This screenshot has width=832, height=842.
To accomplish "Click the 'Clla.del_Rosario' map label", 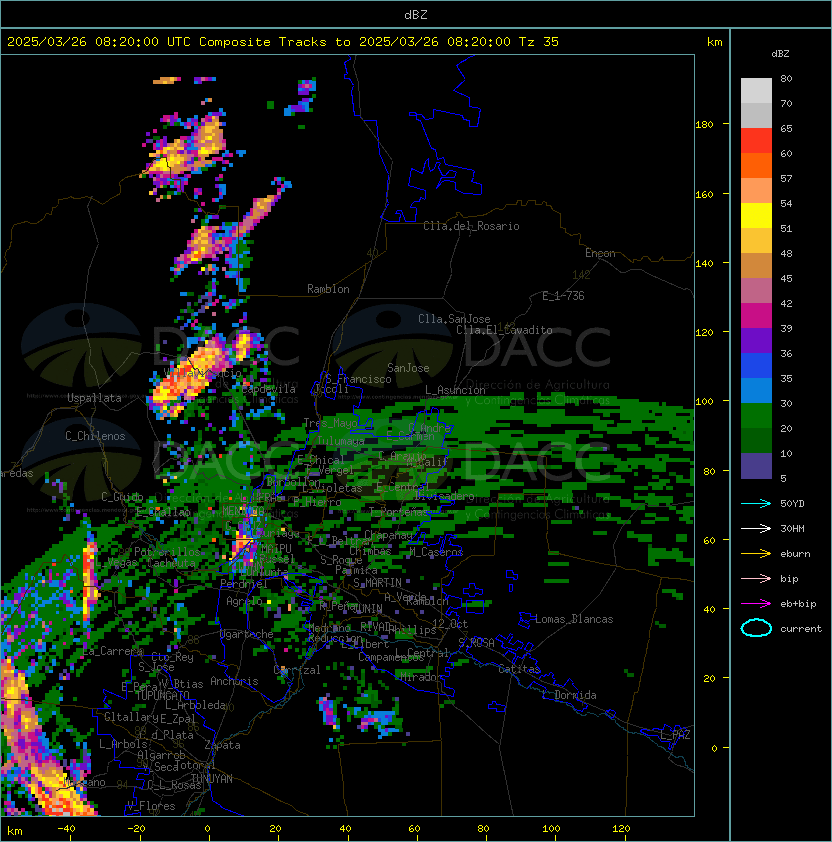I will tap(471, 226).
